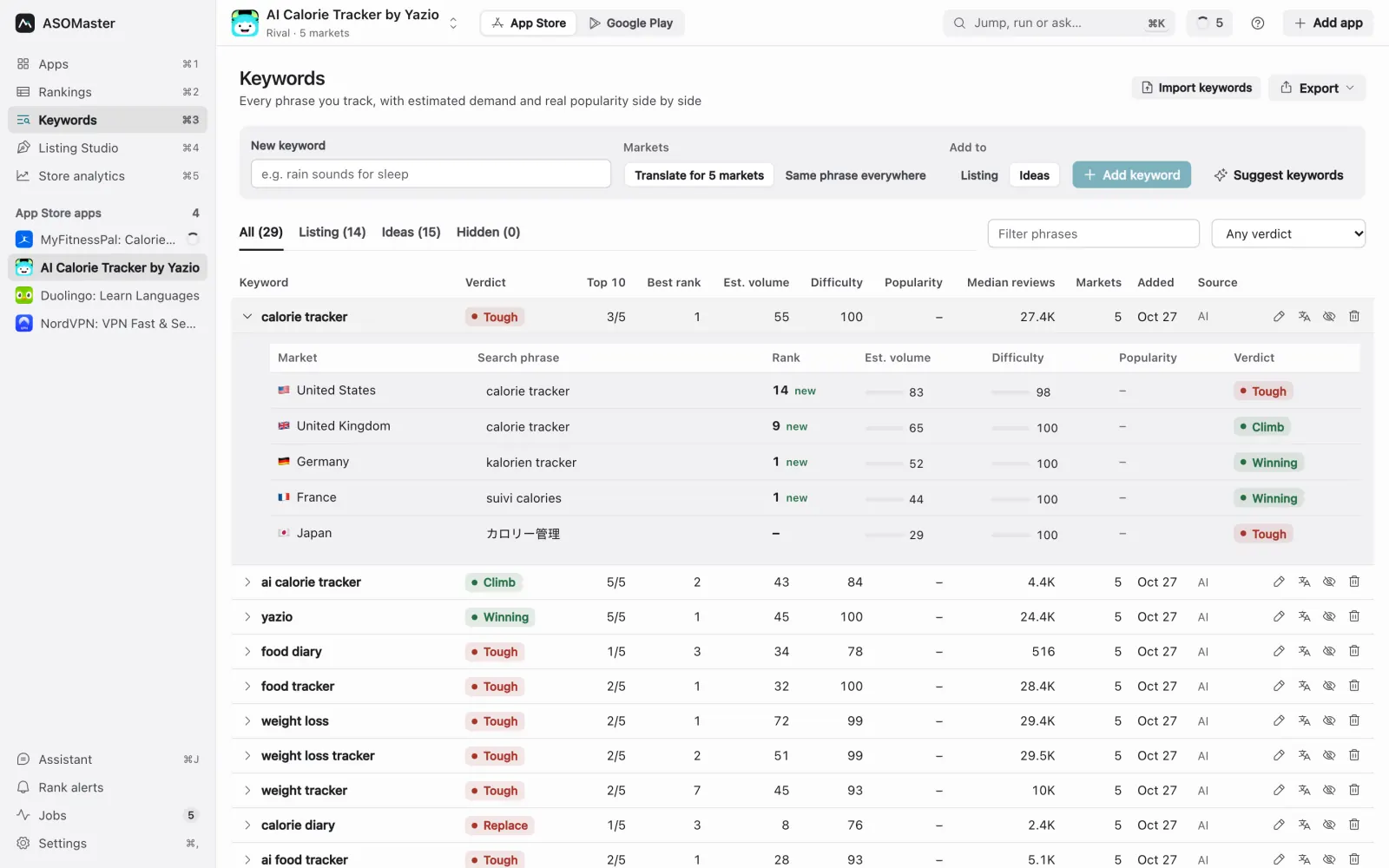Open the Yazio app icon in the header
The image size is (1389, 868).
point(245,23)
